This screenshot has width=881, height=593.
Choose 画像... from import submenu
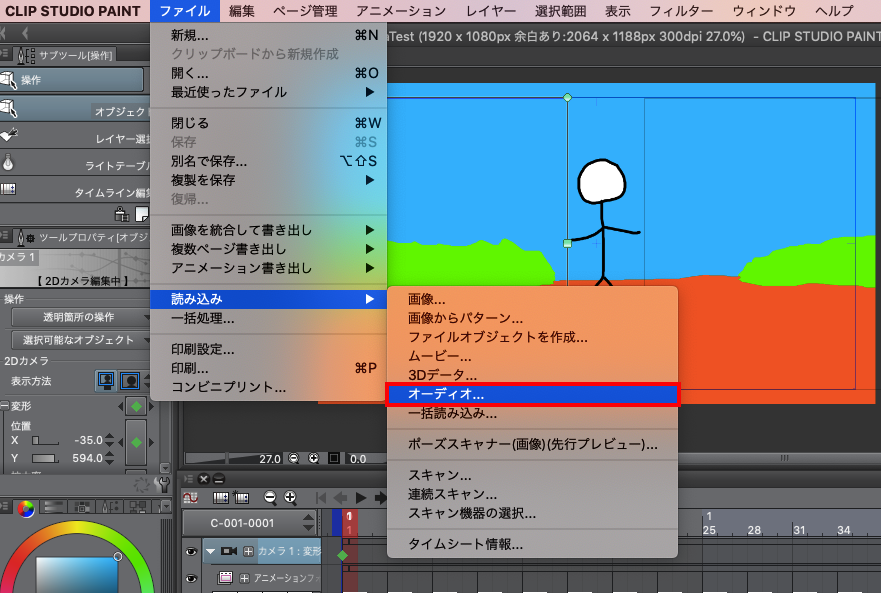533,300
